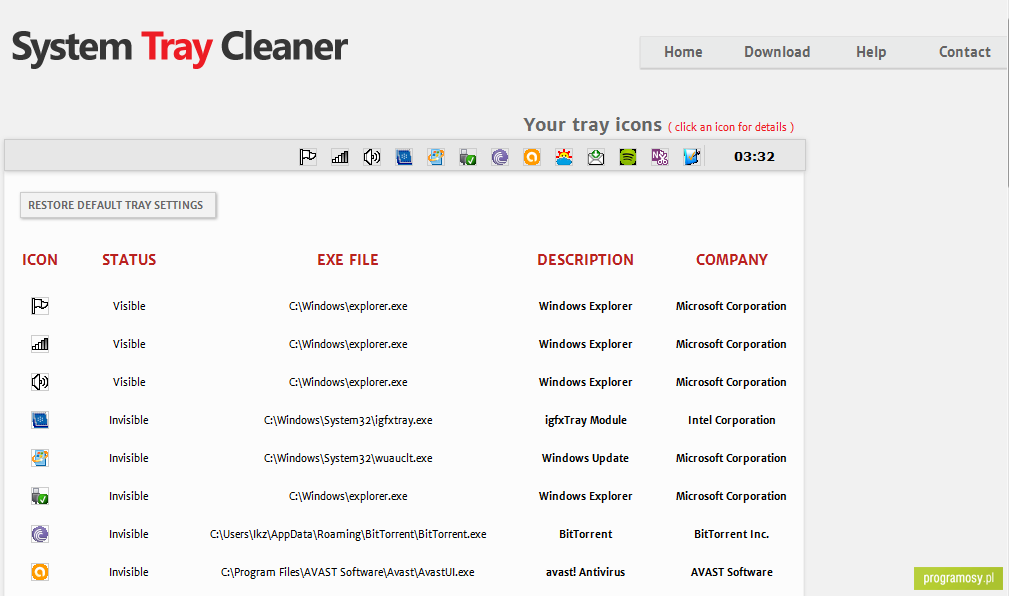Viewport: 1009px width, 596px height.
Task: Restore default tray settings
Action: (118, 205)
